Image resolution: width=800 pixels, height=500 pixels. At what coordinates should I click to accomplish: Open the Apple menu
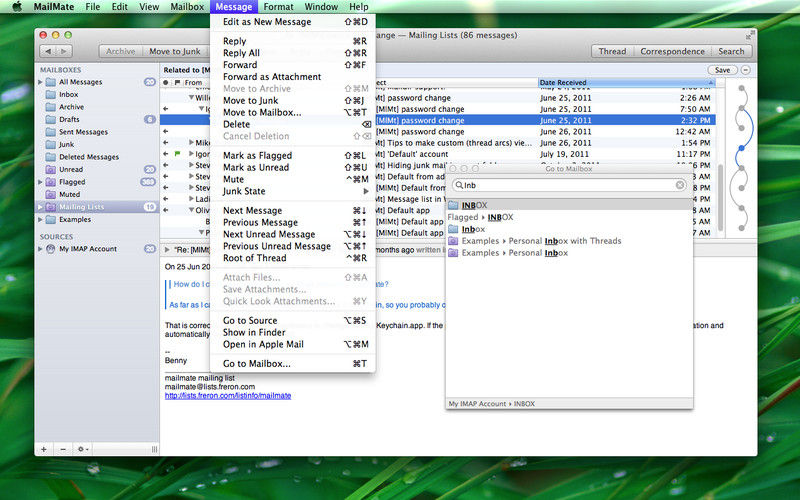click(x=16, y=7)
